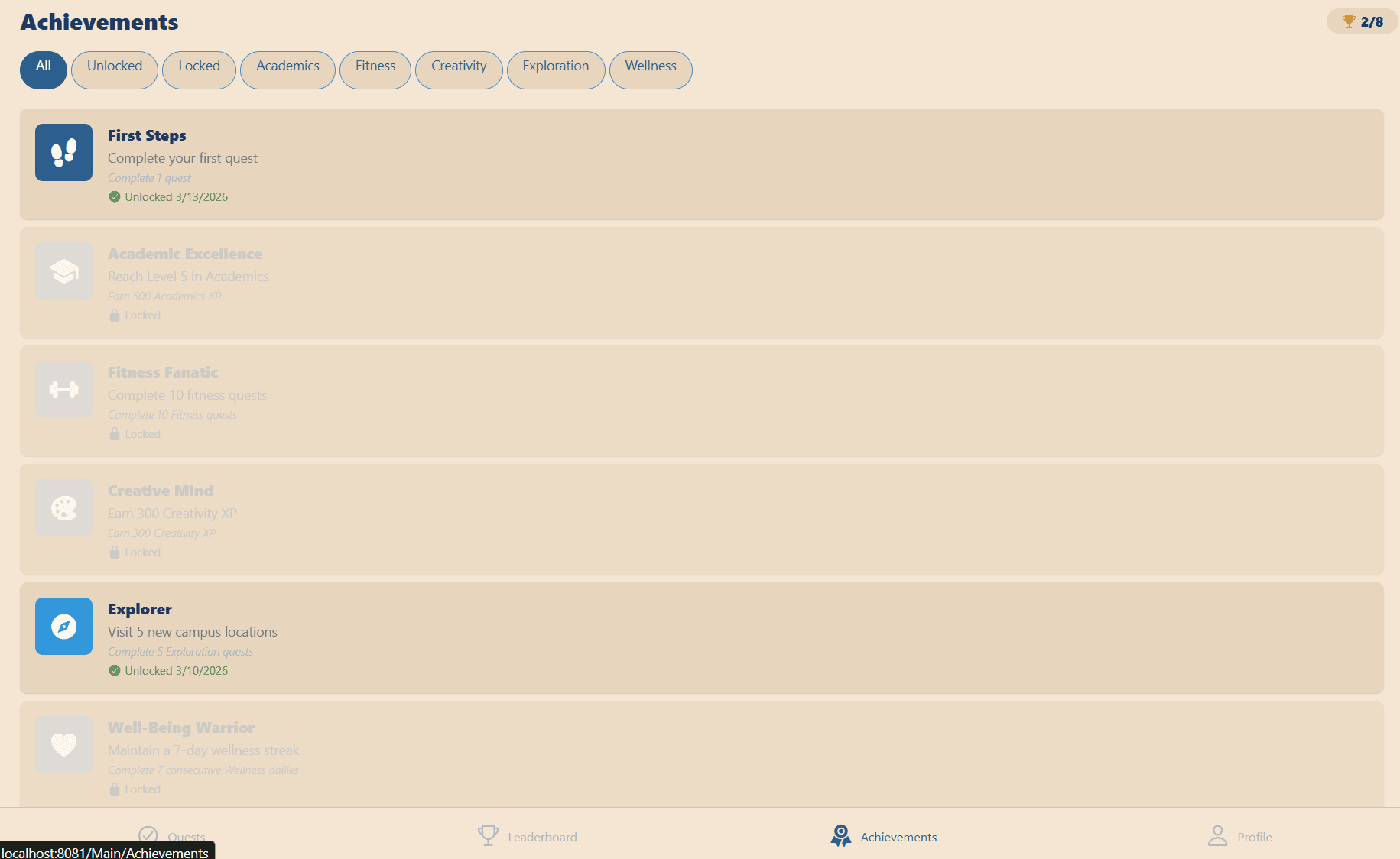Click the Explorer compass icon
The height and width of the screenshot is (859, 1400).
63,627
